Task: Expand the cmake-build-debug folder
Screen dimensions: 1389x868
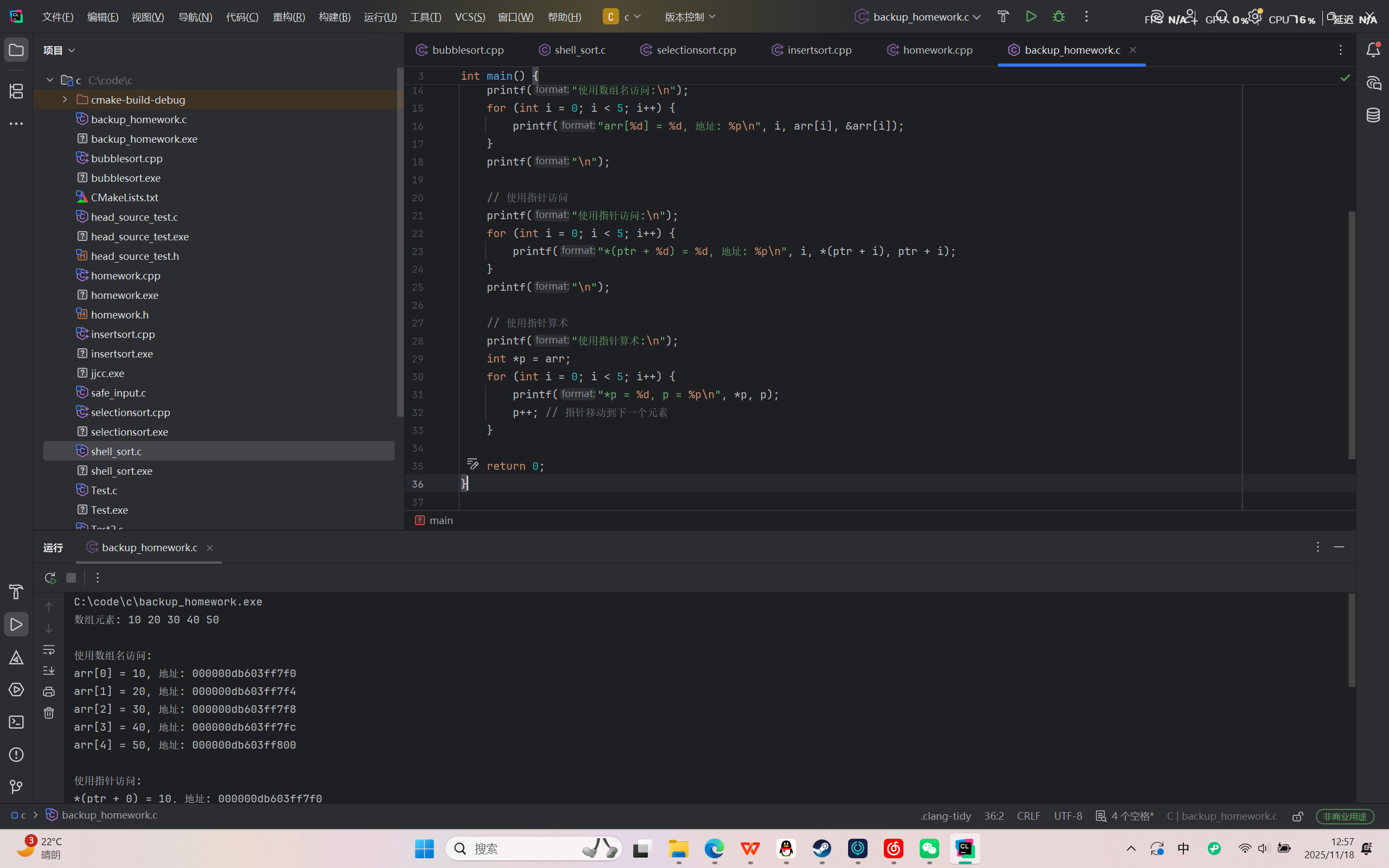Action: (x=65, y=100)
